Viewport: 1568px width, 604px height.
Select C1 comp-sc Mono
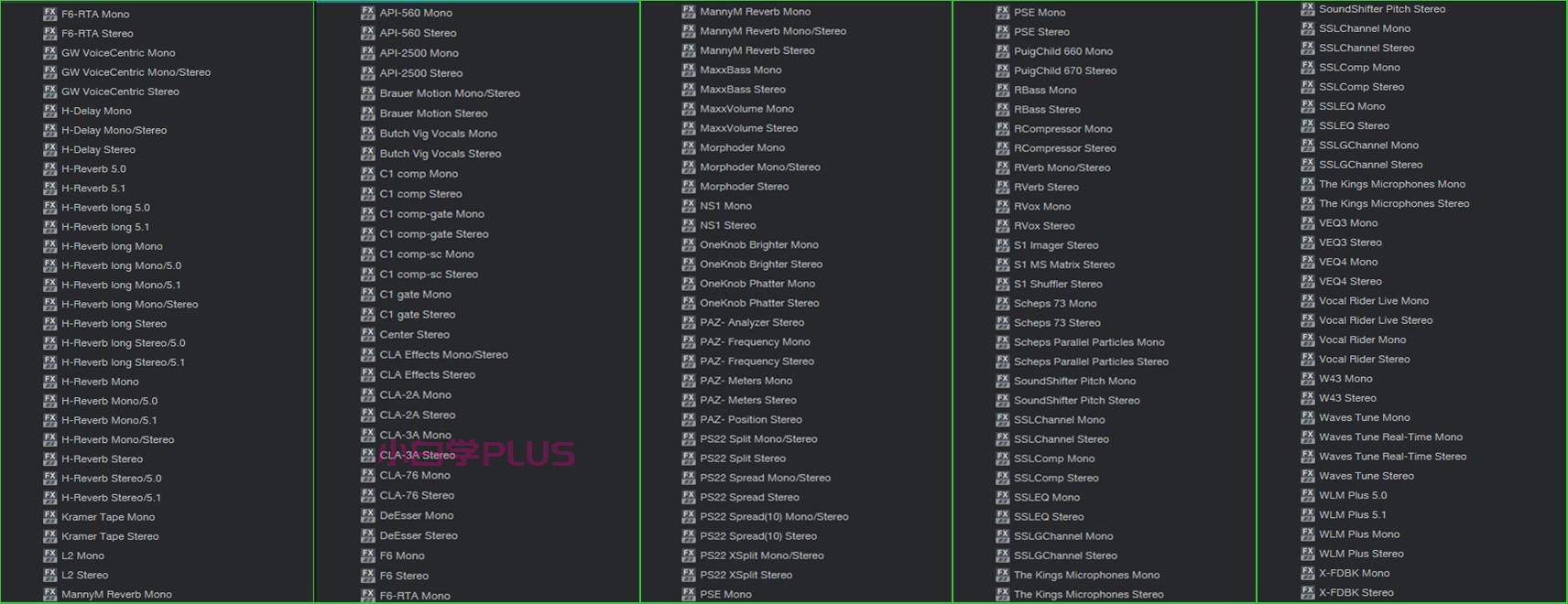427,254
